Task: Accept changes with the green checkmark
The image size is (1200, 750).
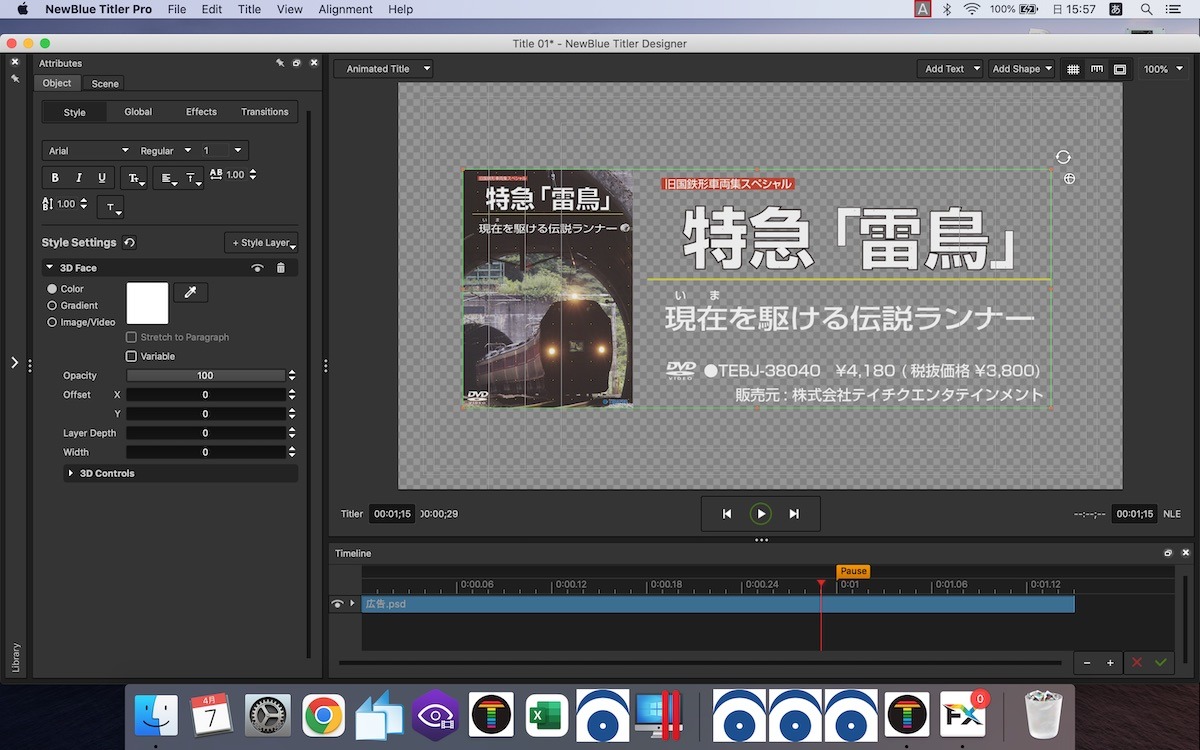Action: 1161,663
